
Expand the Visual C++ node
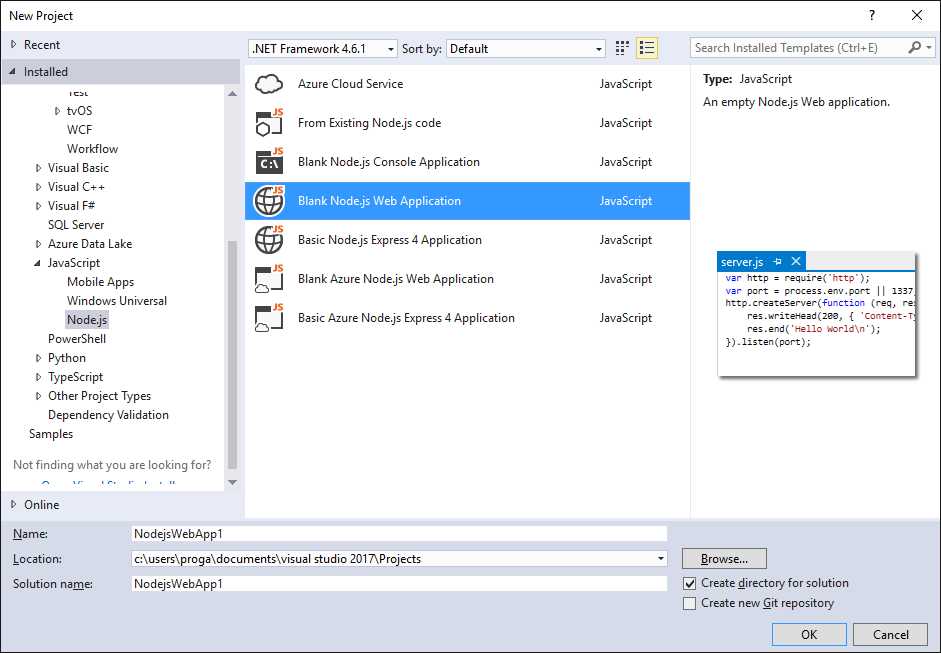point(38,187)
